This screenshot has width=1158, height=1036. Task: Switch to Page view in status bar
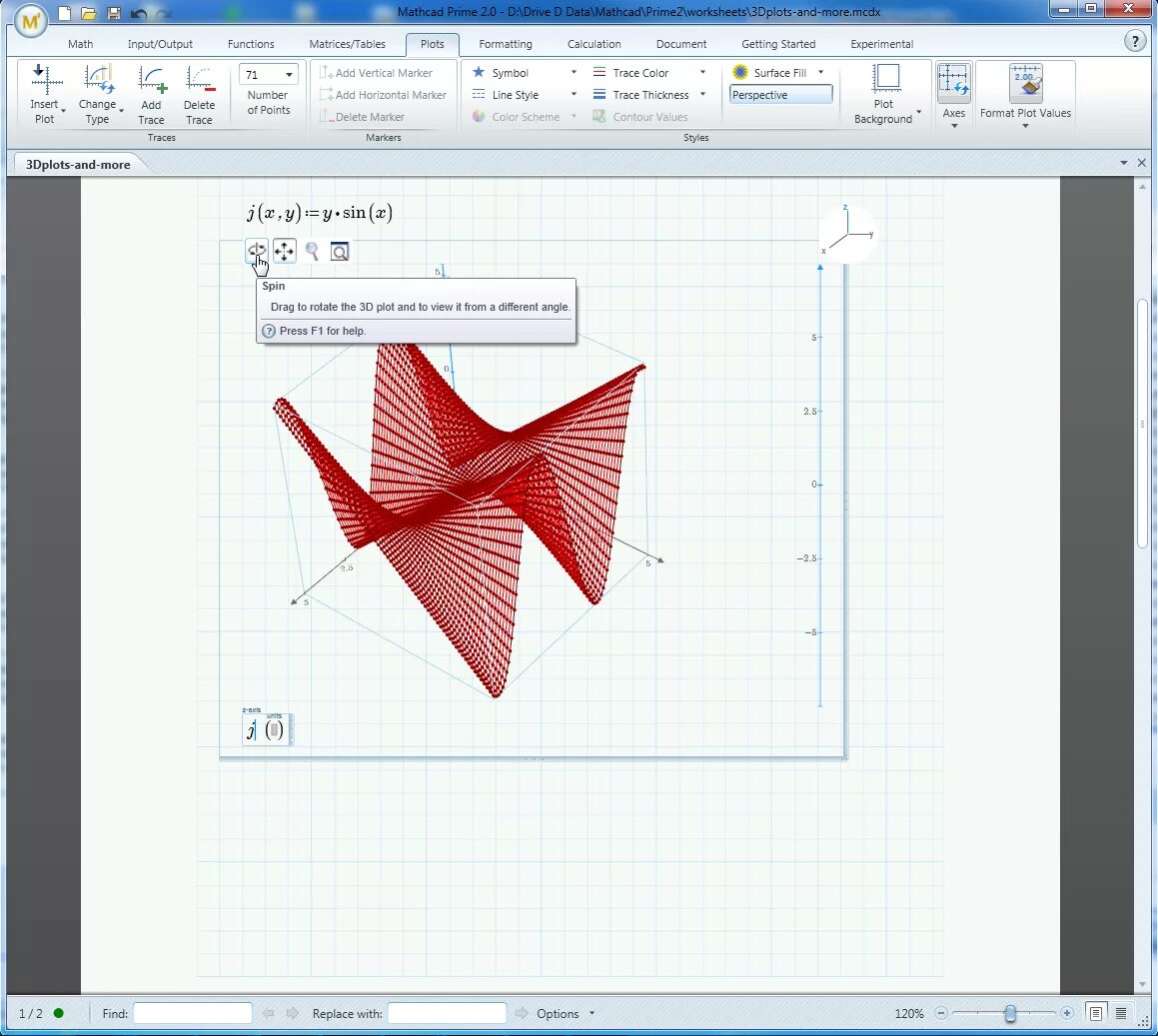(x=1096, y=1013)
